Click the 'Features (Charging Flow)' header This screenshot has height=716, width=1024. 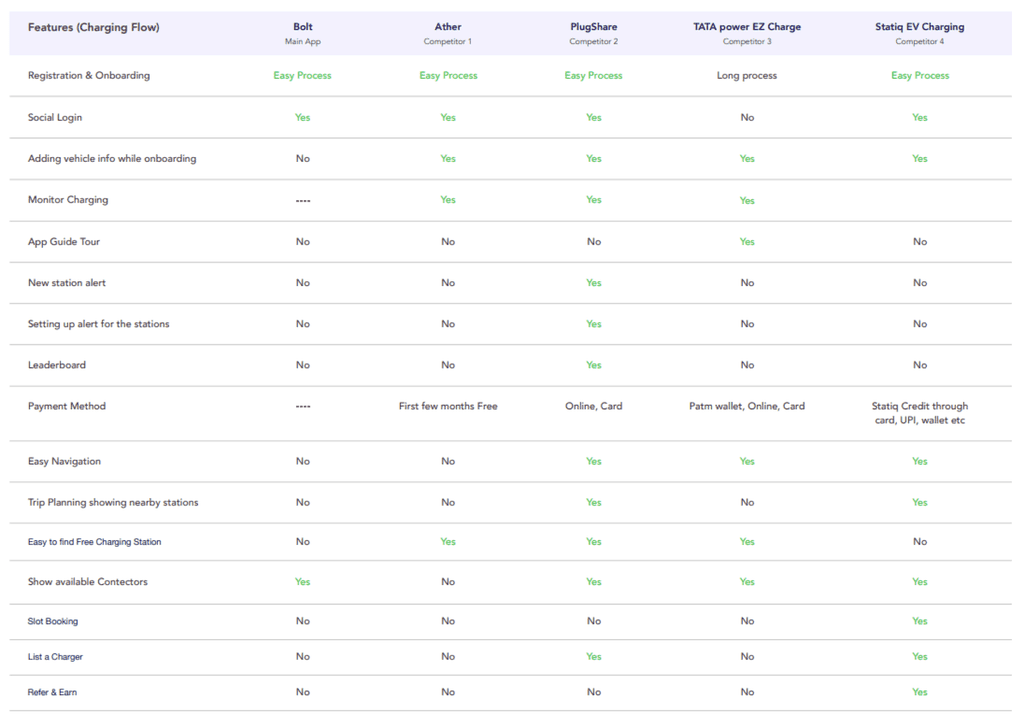pos(93,27)
